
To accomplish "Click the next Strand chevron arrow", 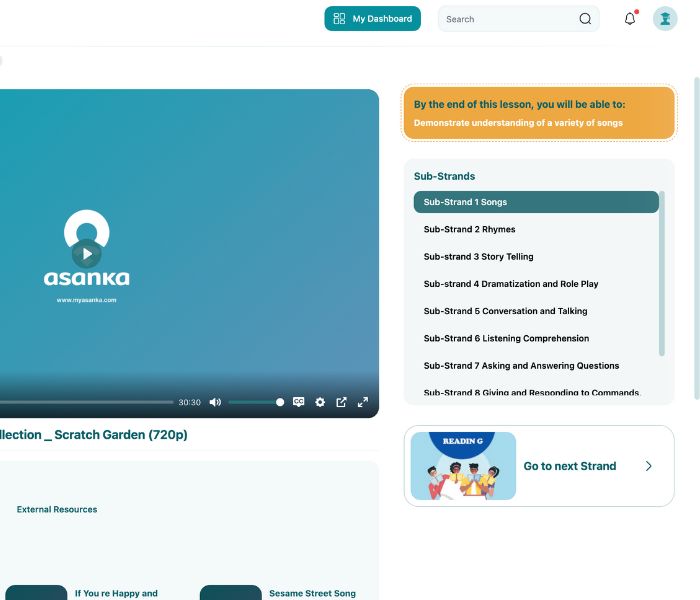I will click(649, 466).
